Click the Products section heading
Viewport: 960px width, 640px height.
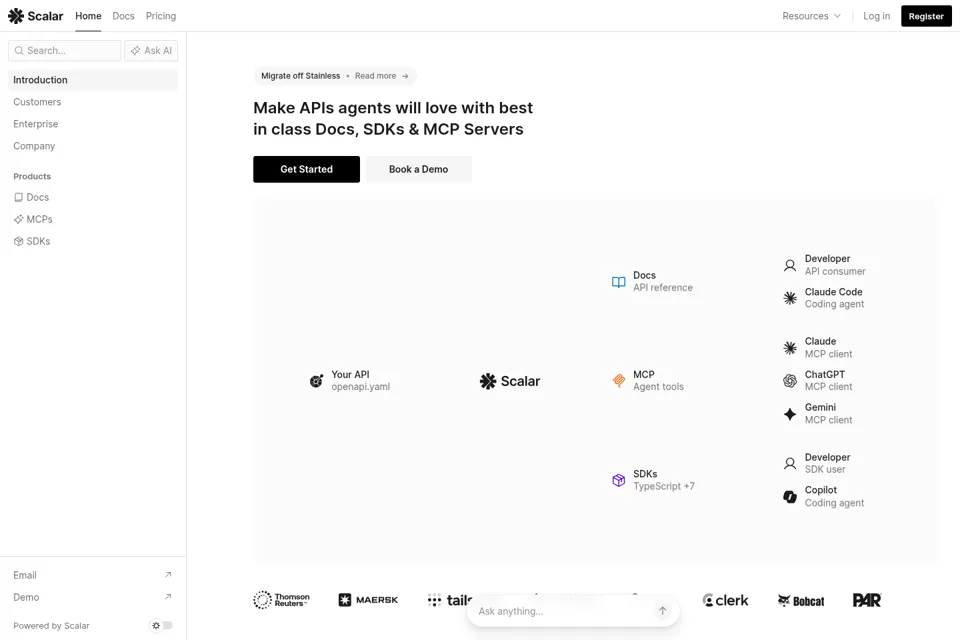click(x=32, y=176)
